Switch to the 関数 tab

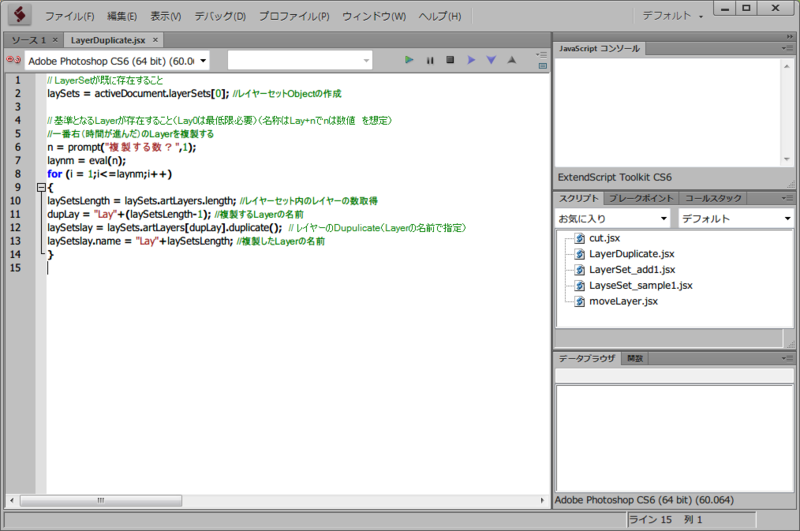point(635,359)
